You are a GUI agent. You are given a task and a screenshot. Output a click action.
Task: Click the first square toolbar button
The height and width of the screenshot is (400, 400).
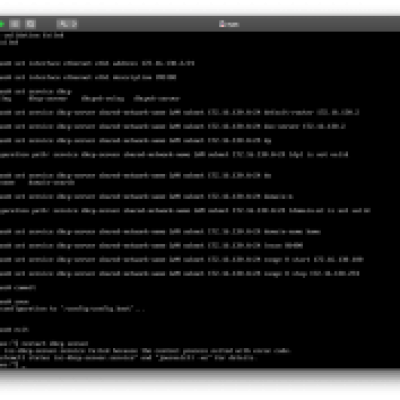point(15,24)
